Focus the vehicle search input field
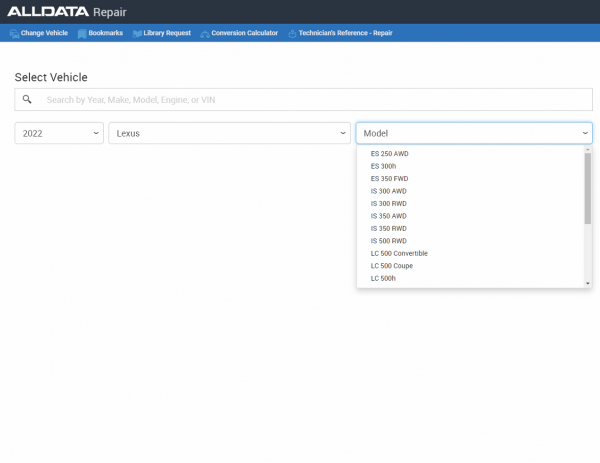 click(x=303, y=99)
